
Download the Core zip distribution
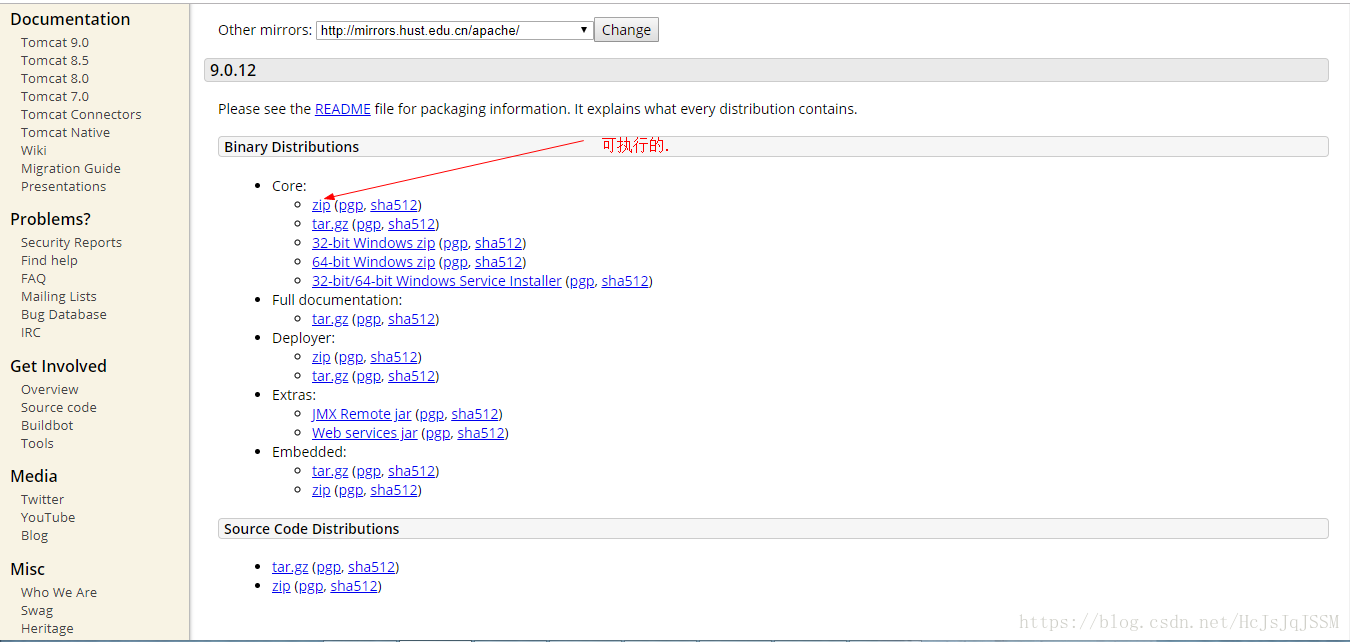click(321, 205)
